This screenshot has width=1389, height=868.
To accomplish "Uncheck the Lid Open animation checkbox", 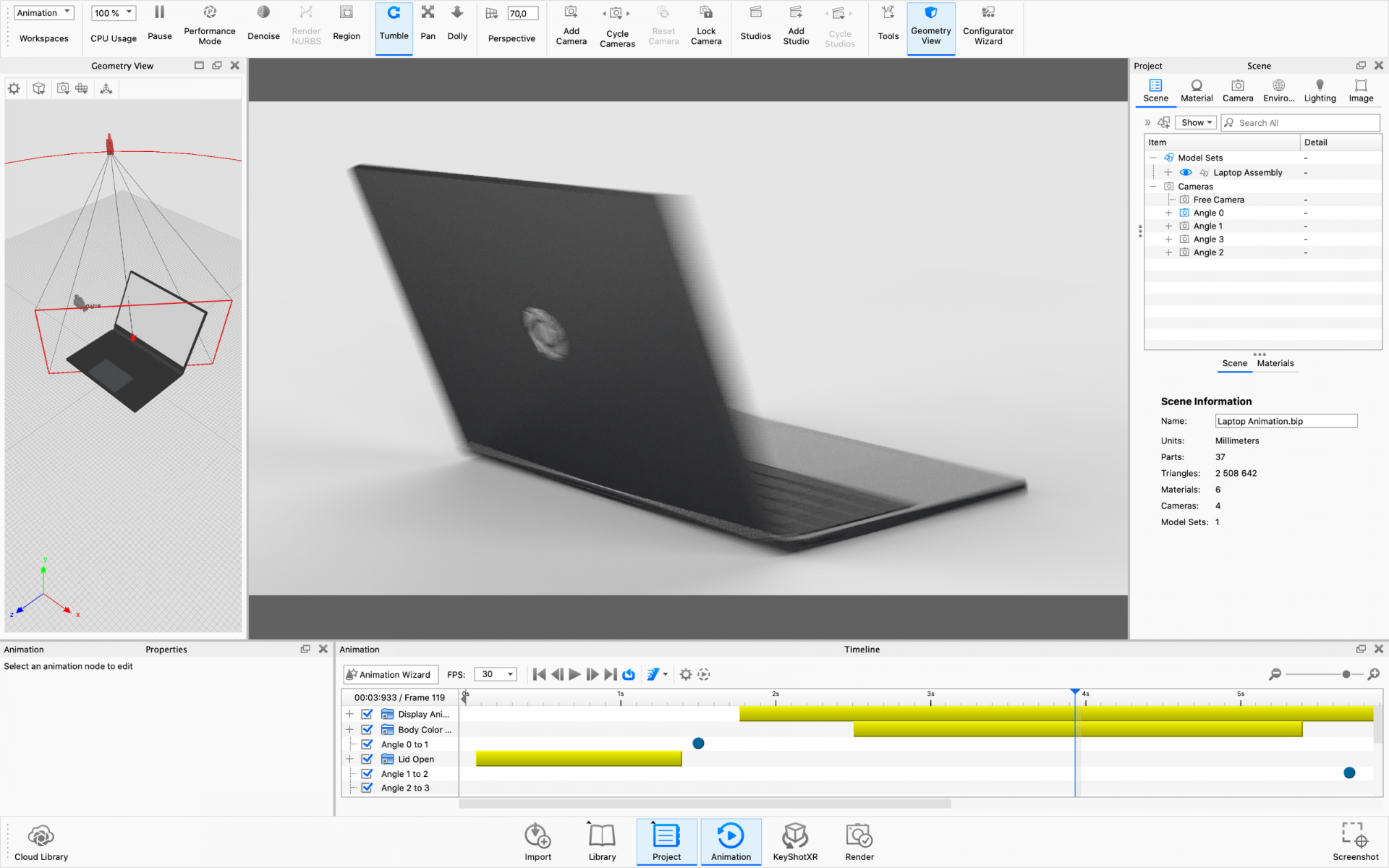I will point(368,759).
